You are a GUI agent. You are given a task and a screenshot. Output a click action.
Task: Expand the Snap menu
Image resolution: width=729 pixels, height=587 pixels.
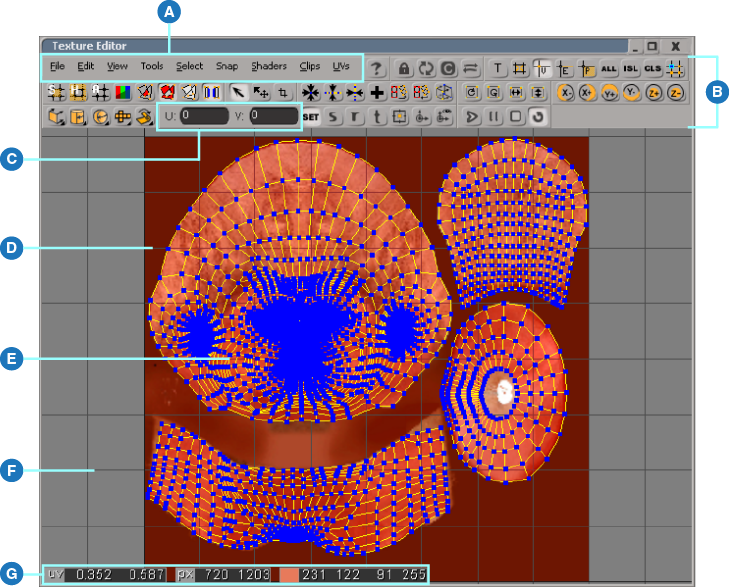click(x=227, y=66)
